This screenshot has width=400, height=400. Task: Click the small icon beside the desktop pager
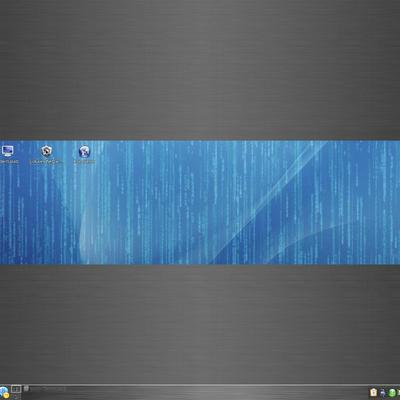click(x=26, y=388)
